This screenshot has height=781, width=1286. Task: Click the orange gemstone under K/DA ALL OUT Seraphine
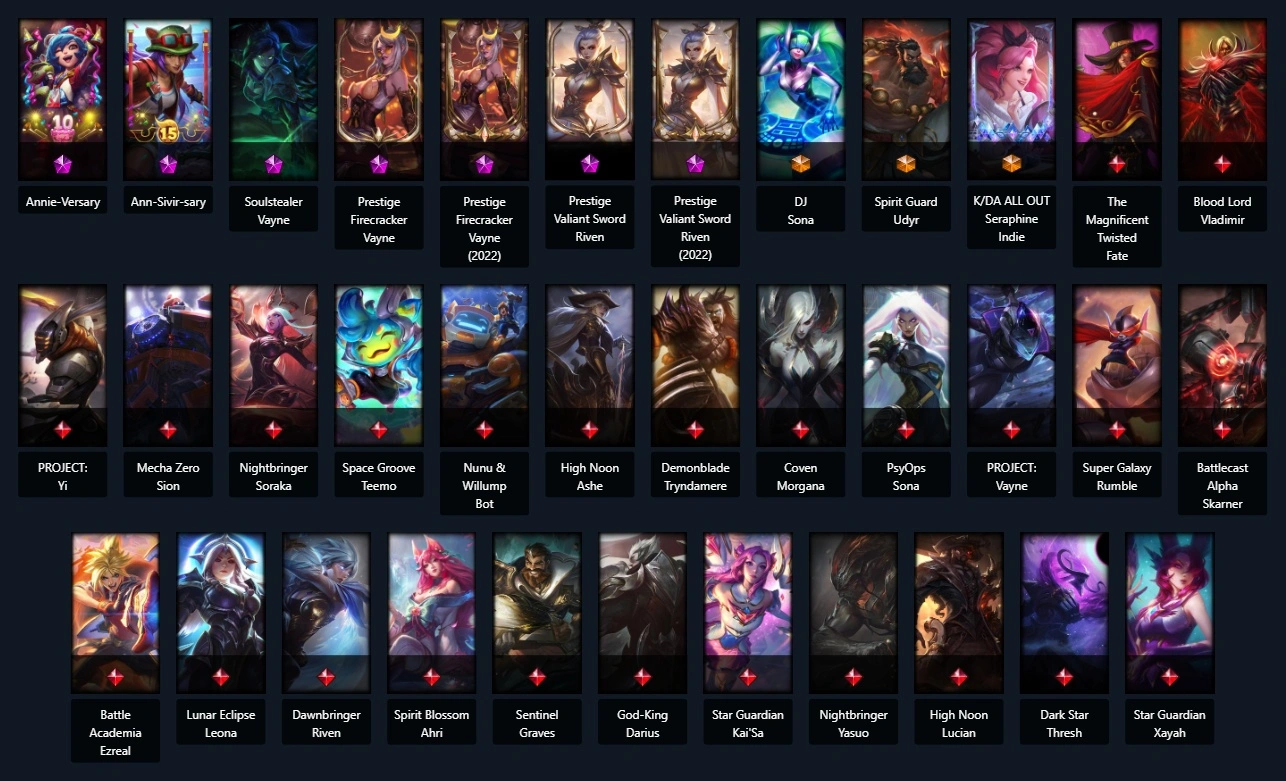coord(1011,164)
